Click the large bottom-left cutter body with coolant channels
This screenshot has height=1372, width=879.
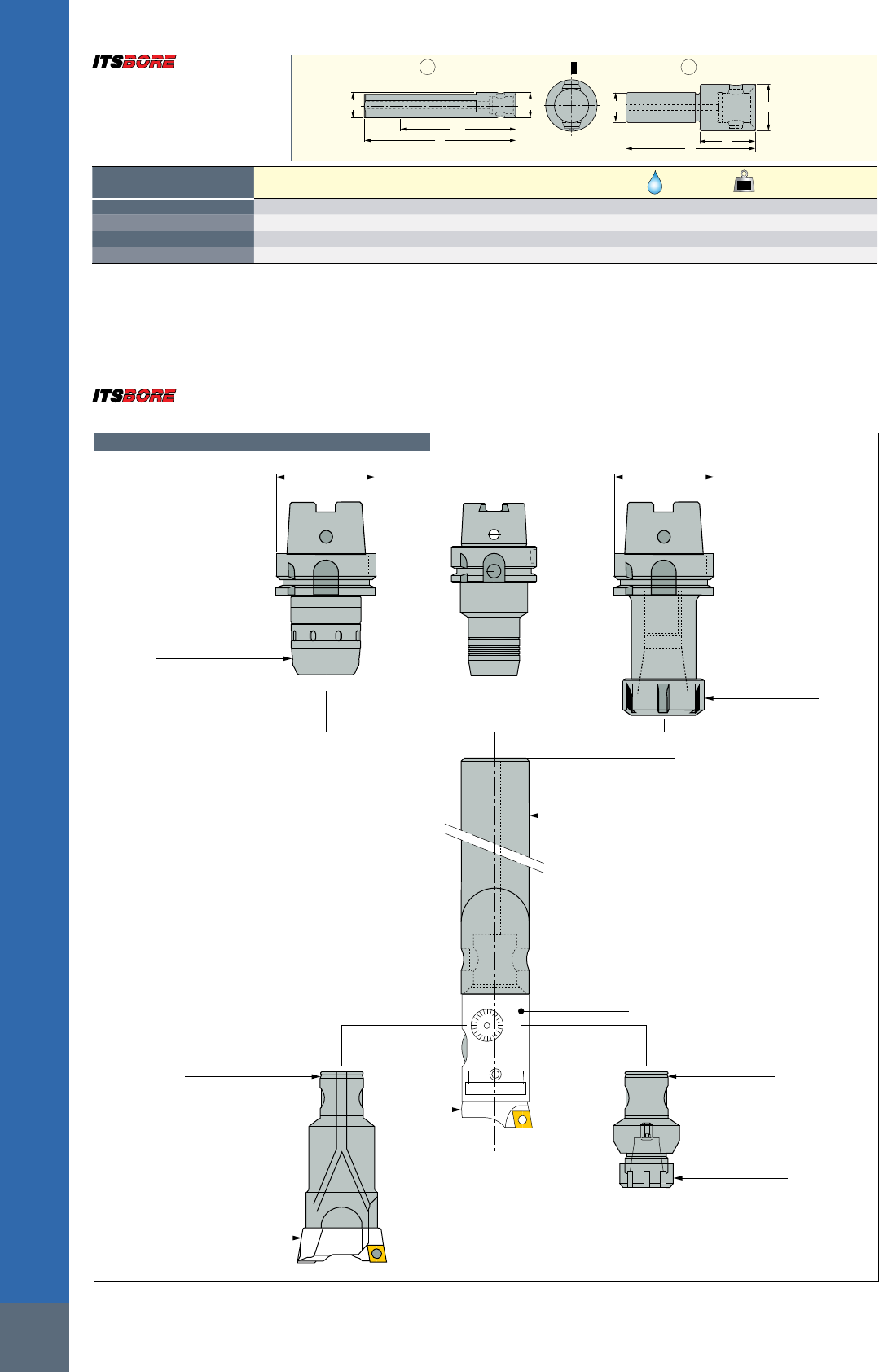pos(342,1167)
